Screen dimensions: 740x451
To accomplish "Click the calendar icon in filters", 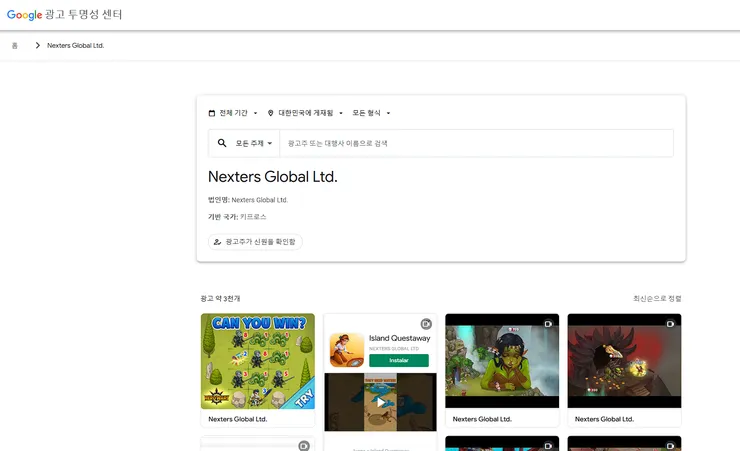I will pyautogui.click(x=212, y=113).
